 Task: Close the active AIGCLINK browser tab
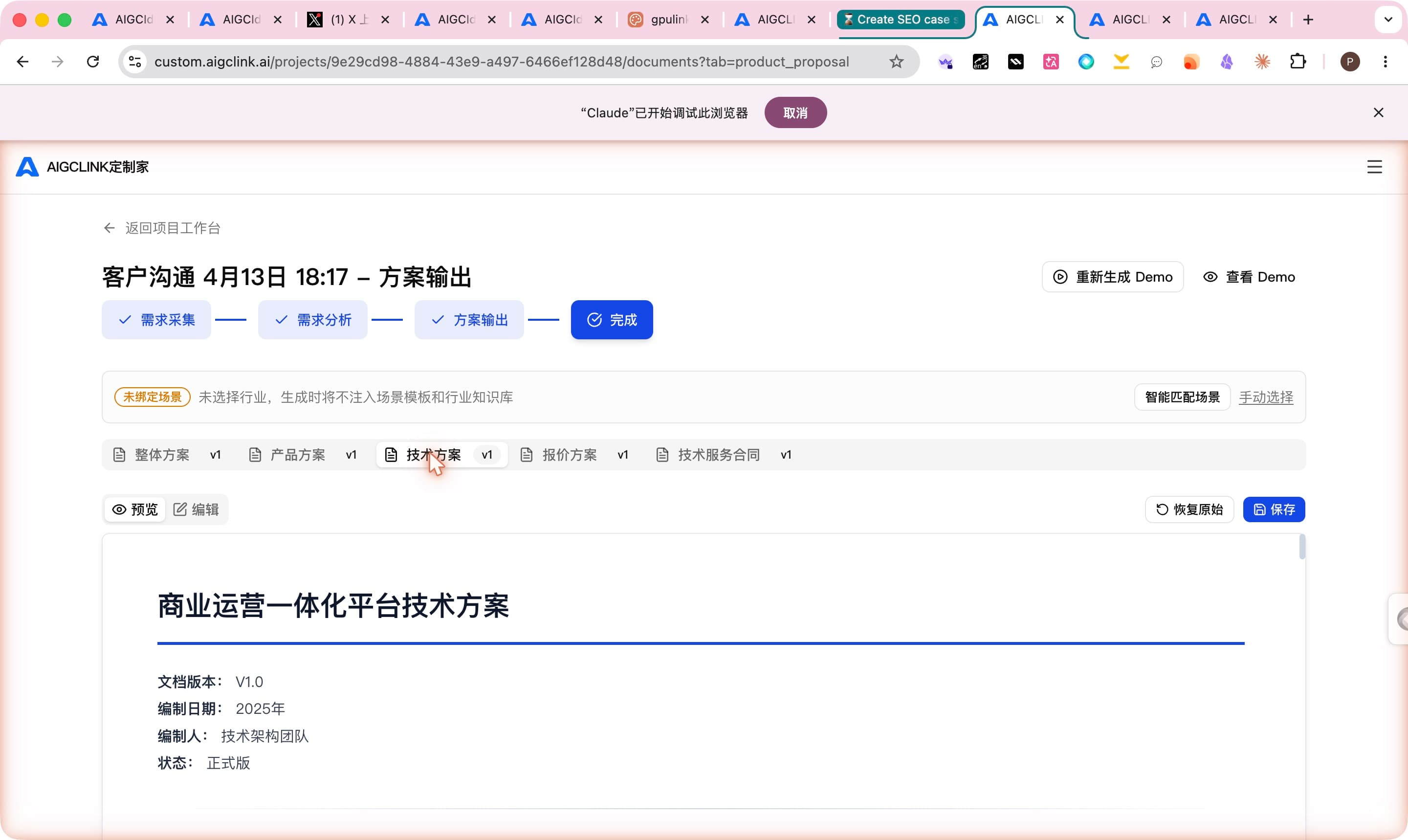point(1059,20)
